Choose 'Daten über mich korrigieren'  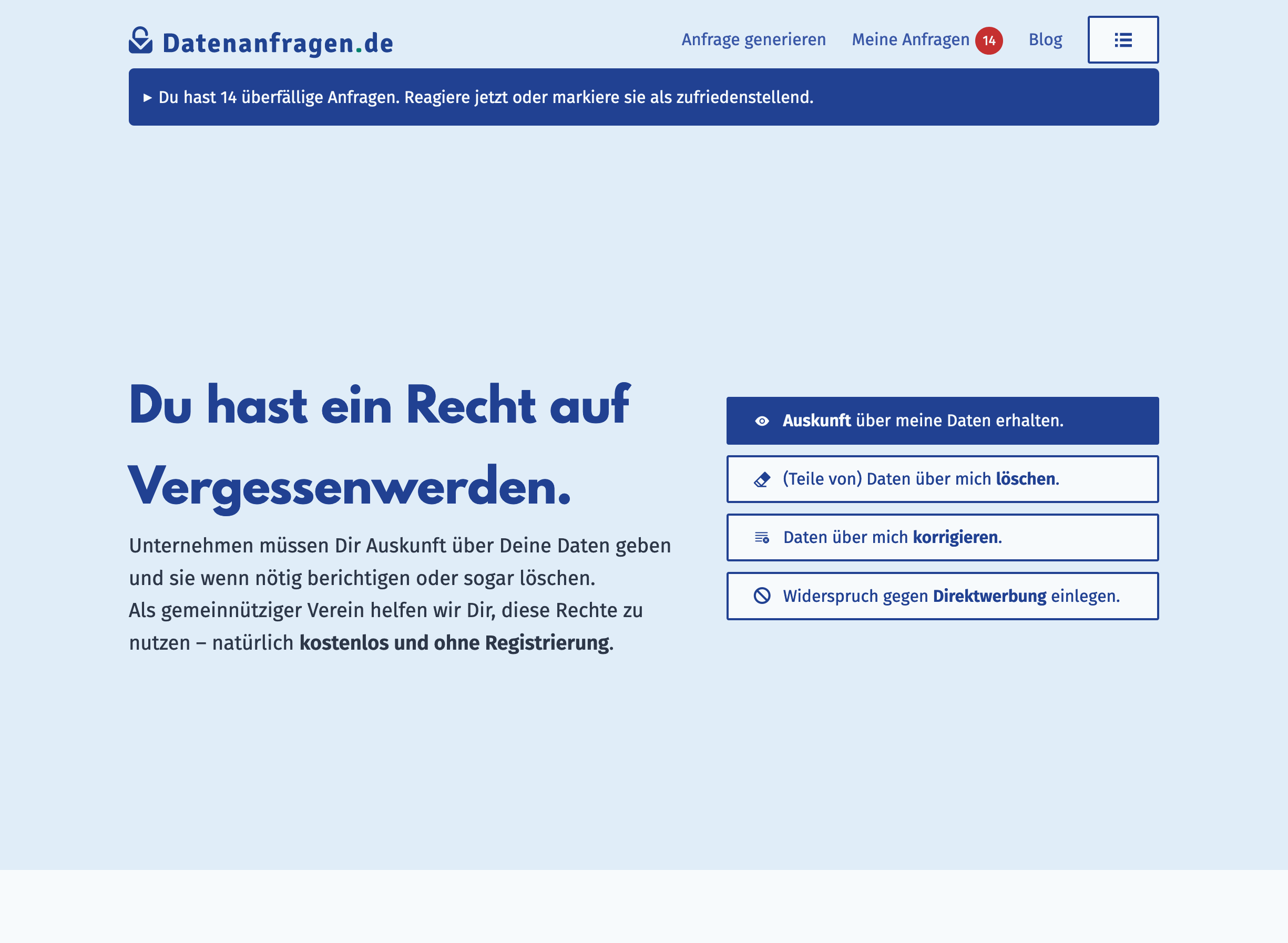pos(942,537)
